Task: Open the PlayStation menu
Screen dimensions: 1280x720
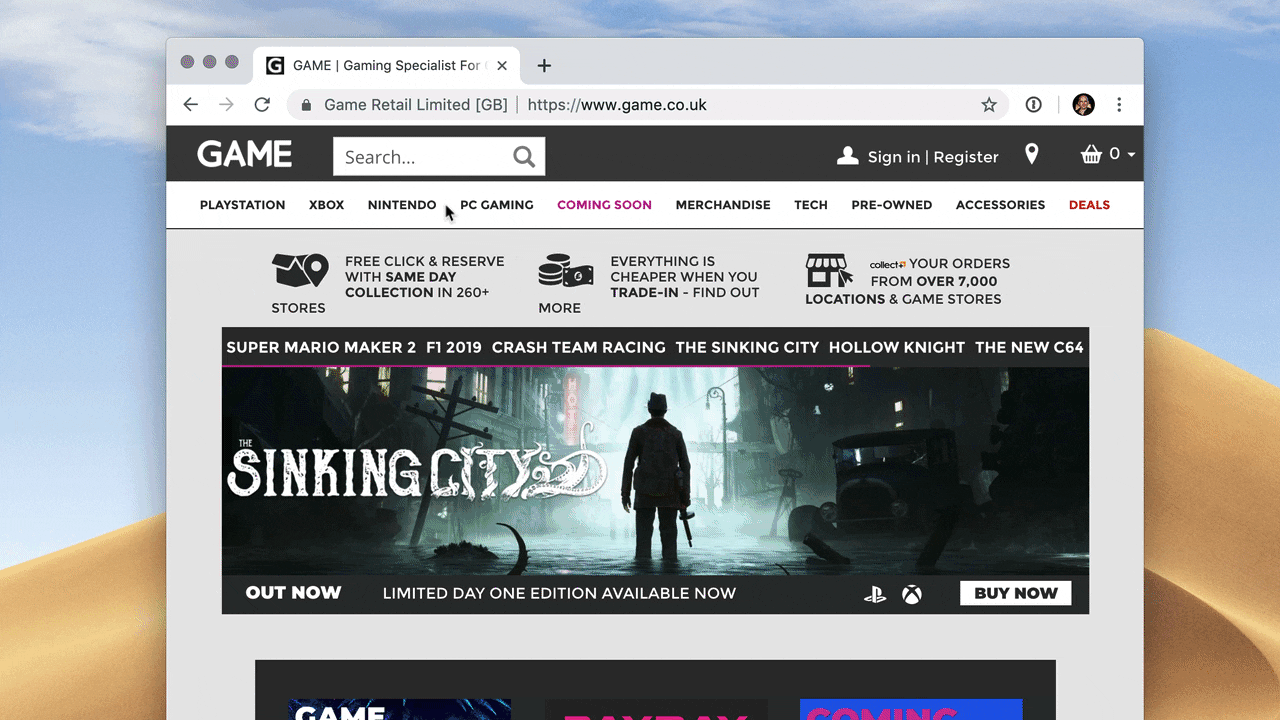Action: (242, 205)
